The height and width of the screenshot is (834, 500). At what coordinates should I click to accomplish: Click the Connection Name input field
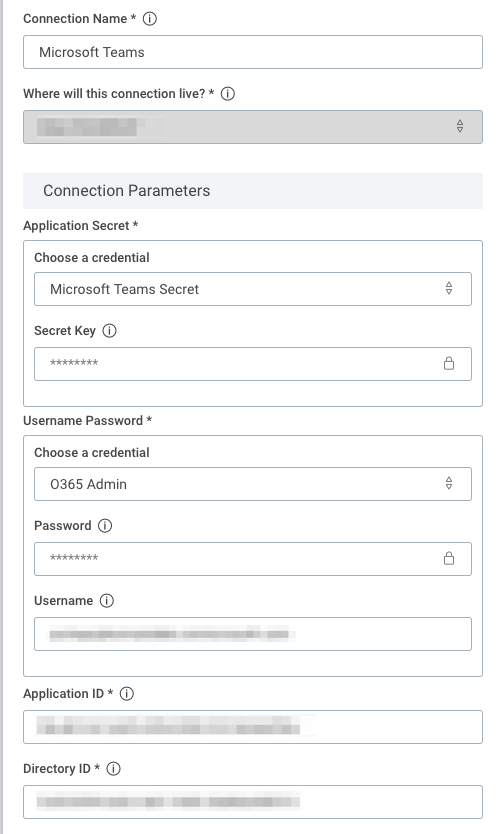[253, 52]
